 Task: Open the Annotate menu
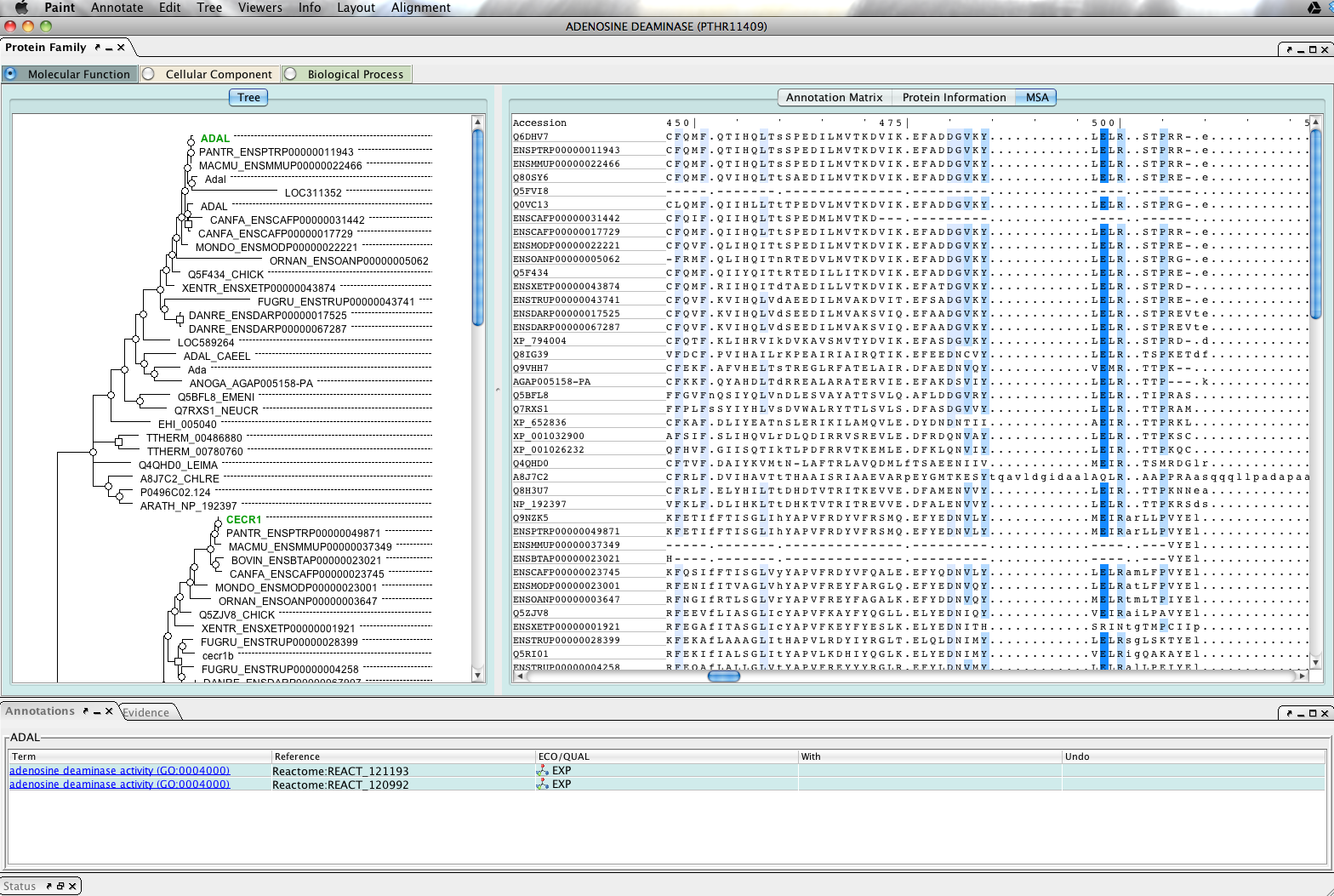[x=117, y=8]
